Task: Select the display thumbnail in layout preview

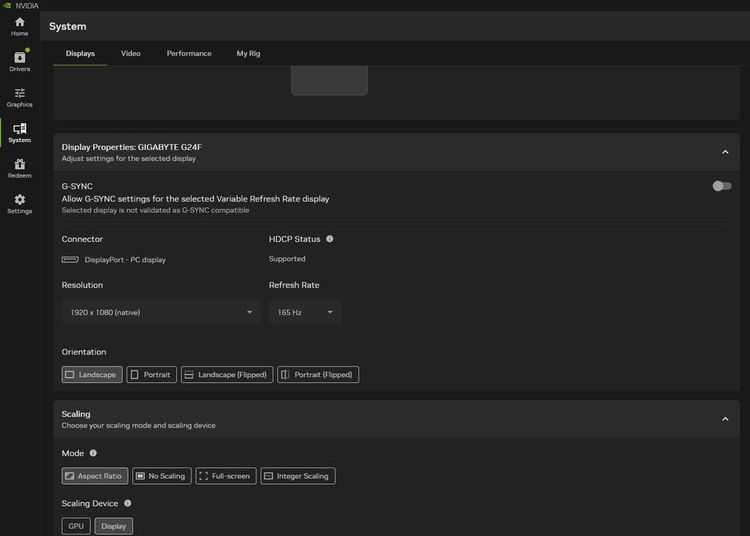Action: [329, 80]
